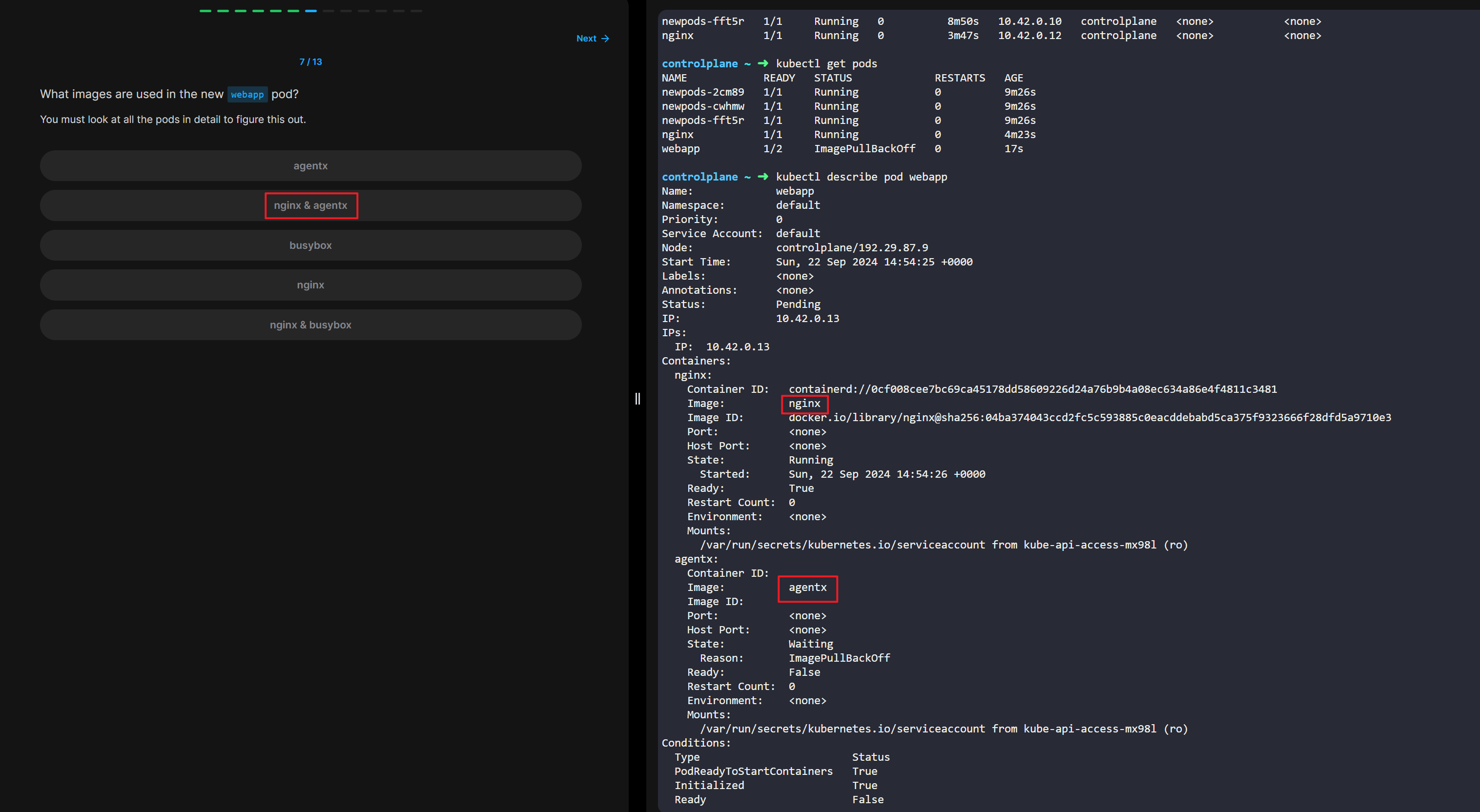Click the first green progress segment

(205, 11)
